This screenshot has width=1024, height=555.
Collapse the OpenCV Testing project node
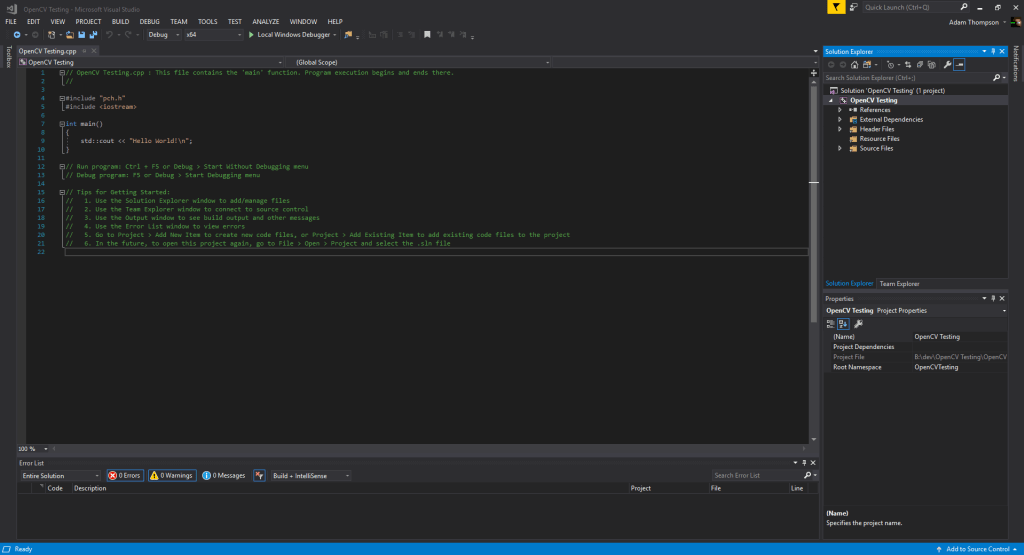pos(831,101)
